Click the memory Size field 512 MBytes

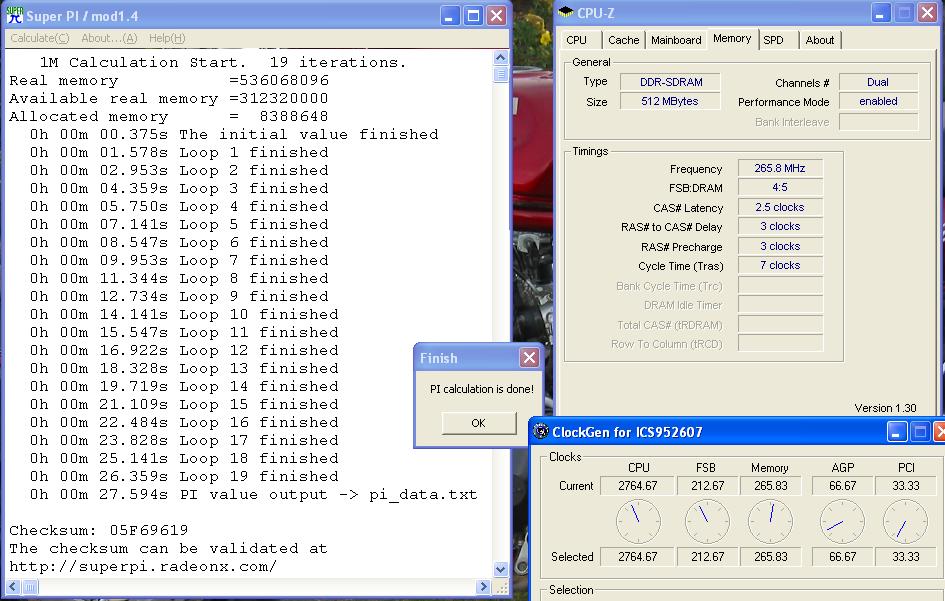point(671,101)
